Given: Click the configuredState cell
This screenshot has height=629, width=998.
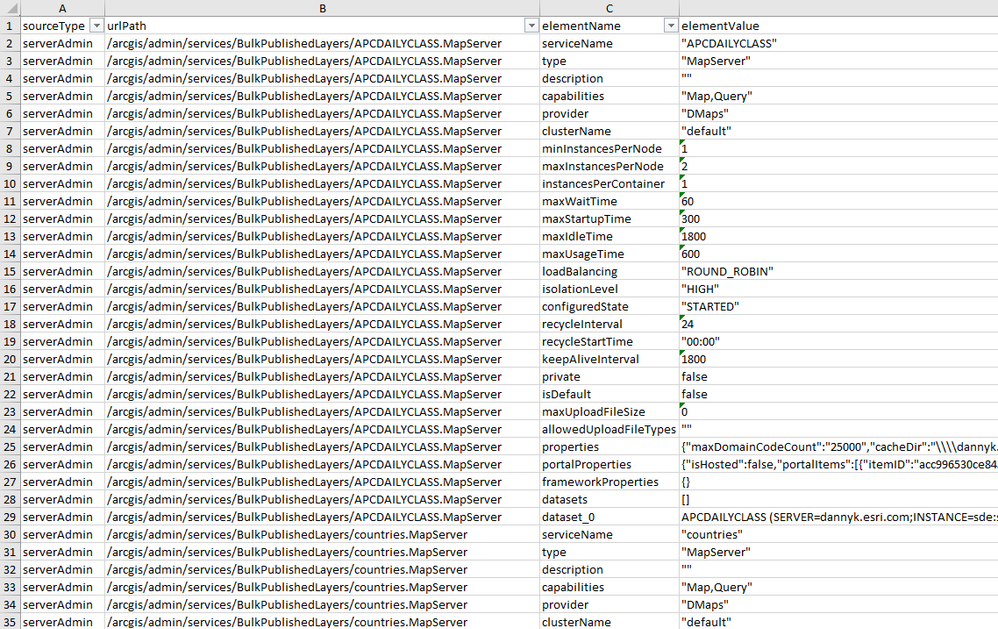Looking at the screenshot, I should coord(609,307).
